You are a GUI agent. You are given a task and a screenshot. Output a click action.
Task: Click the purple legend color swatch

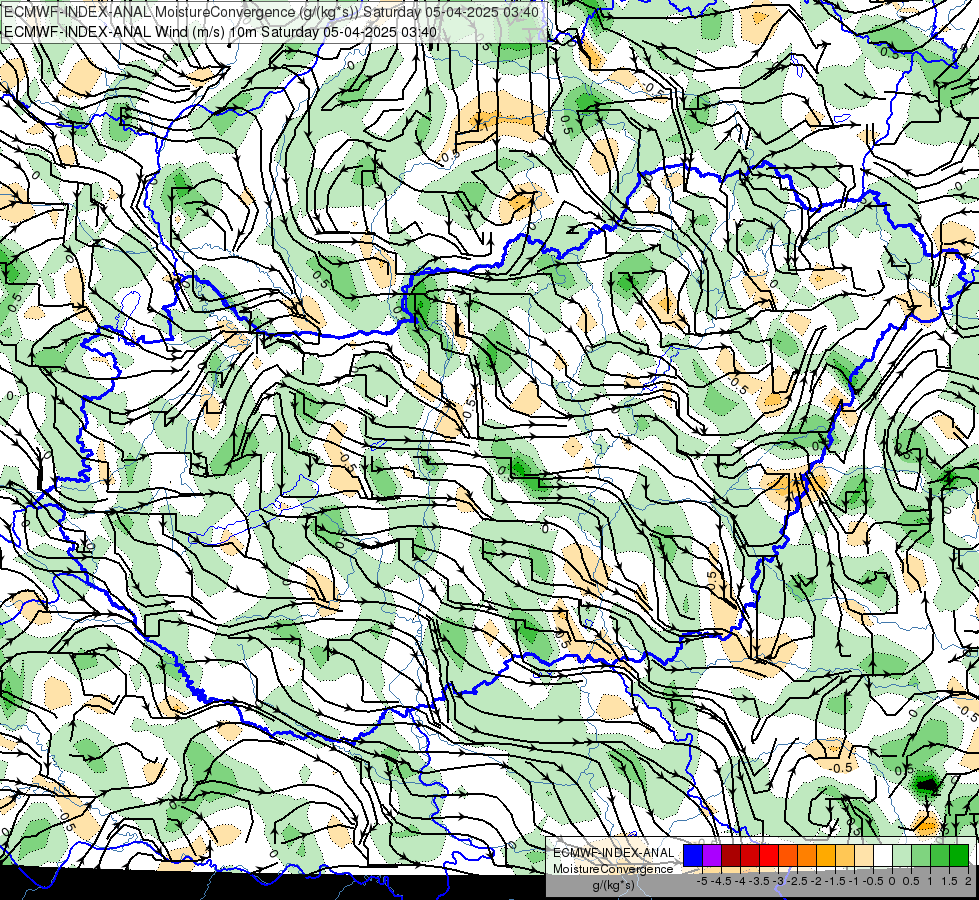[712, 855]
